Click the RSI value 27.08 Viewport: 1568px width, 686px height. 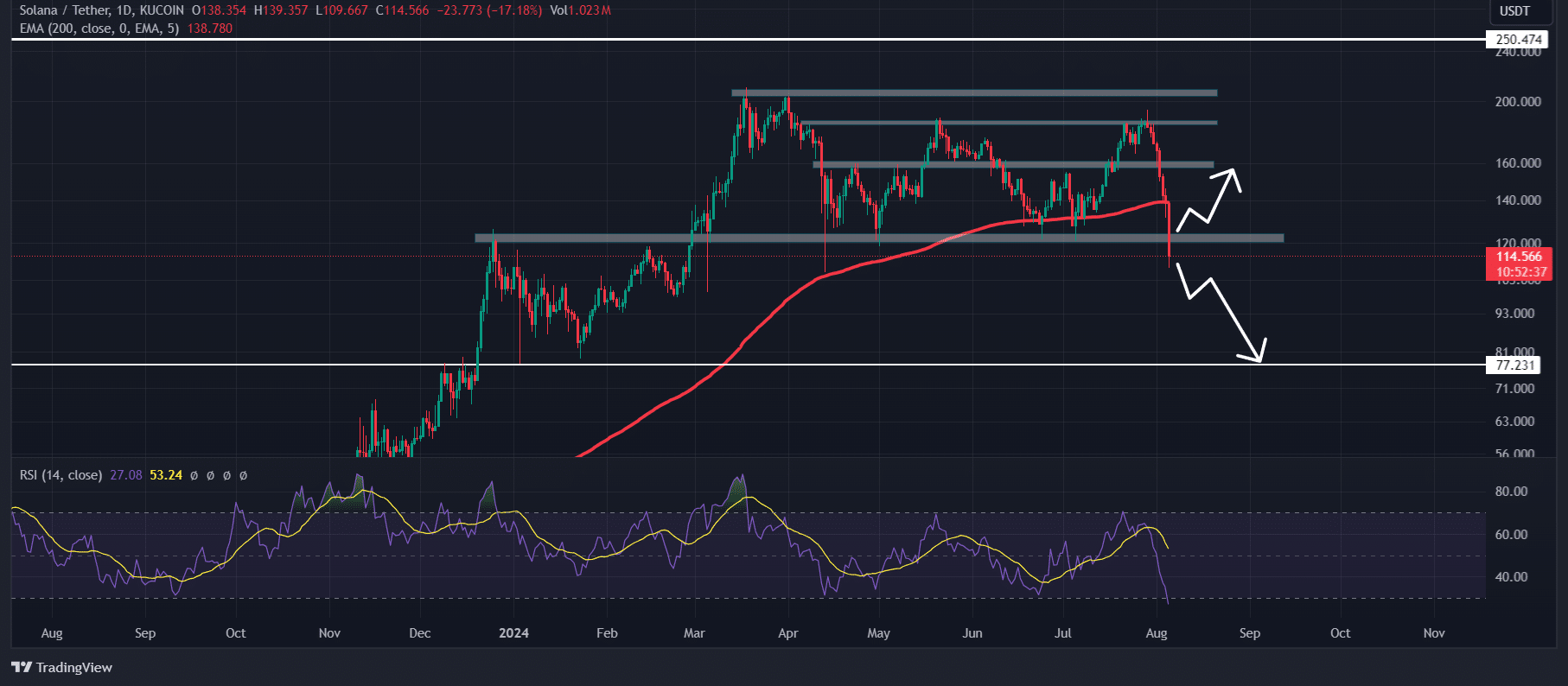126,475
